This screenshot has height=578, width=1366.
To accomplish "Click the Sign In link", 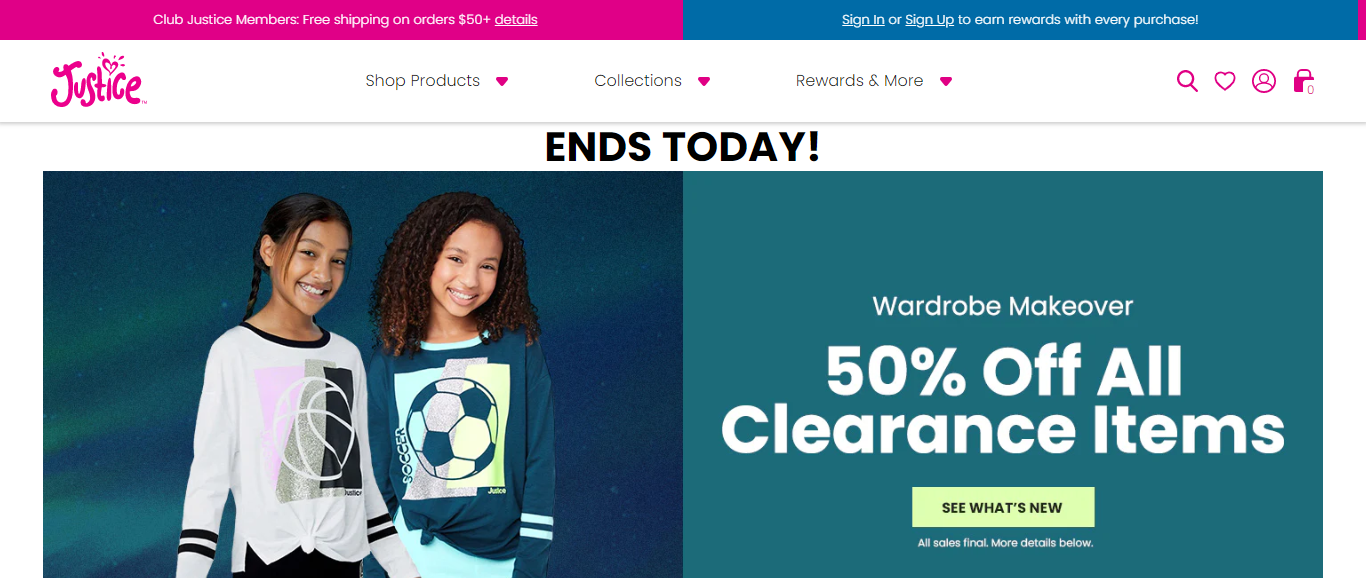I will point(863,19).
